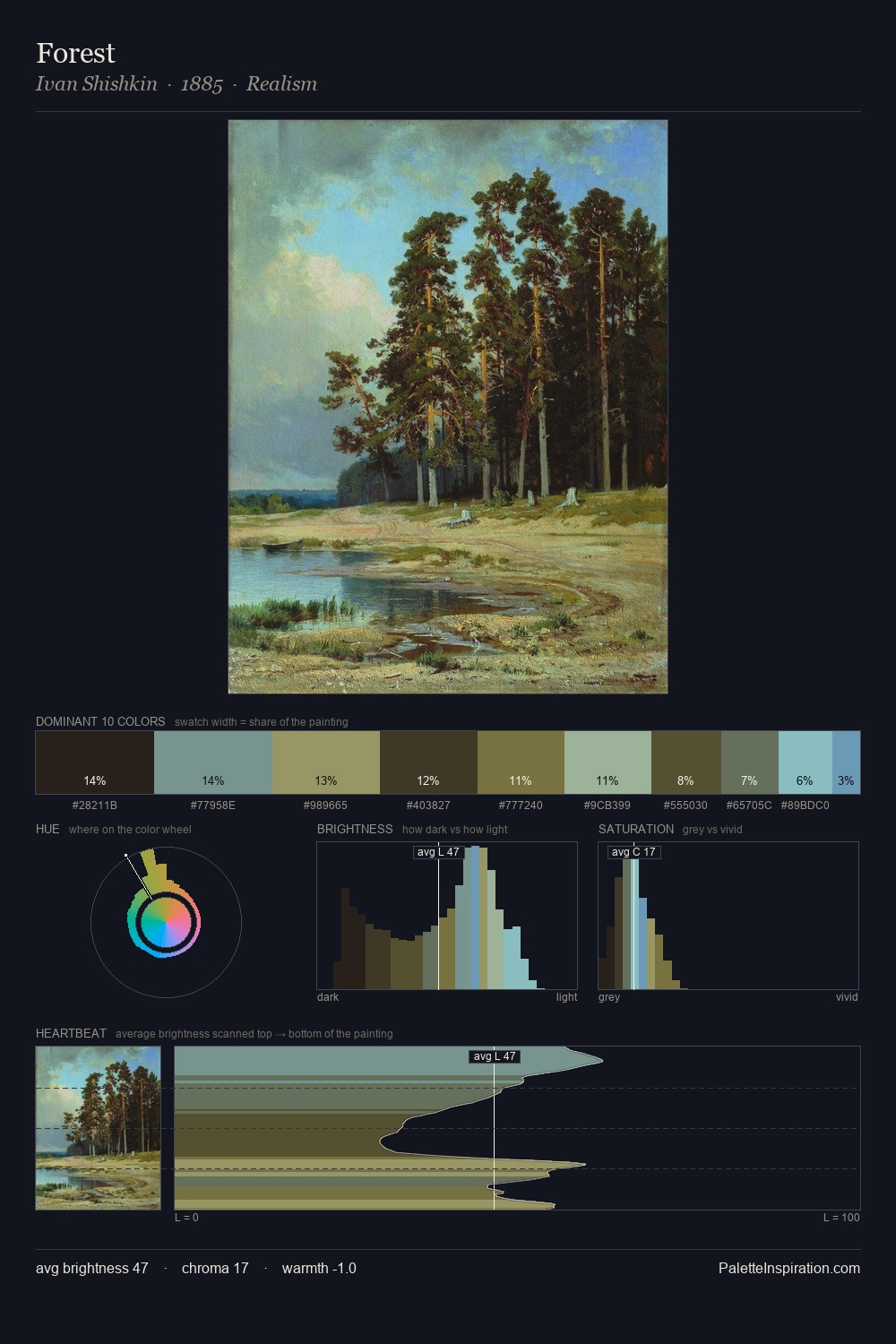
Task: Click the 'Forest' title
Action: (x=75, y=53)
